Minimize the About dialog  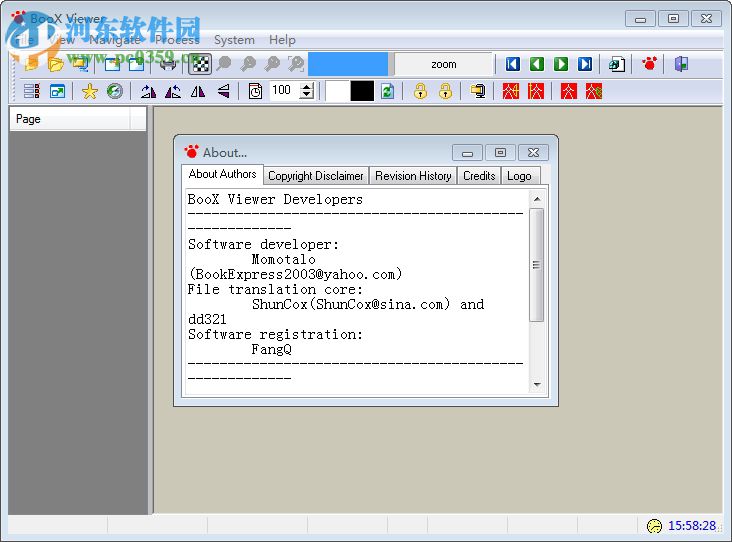click(467, 153)
